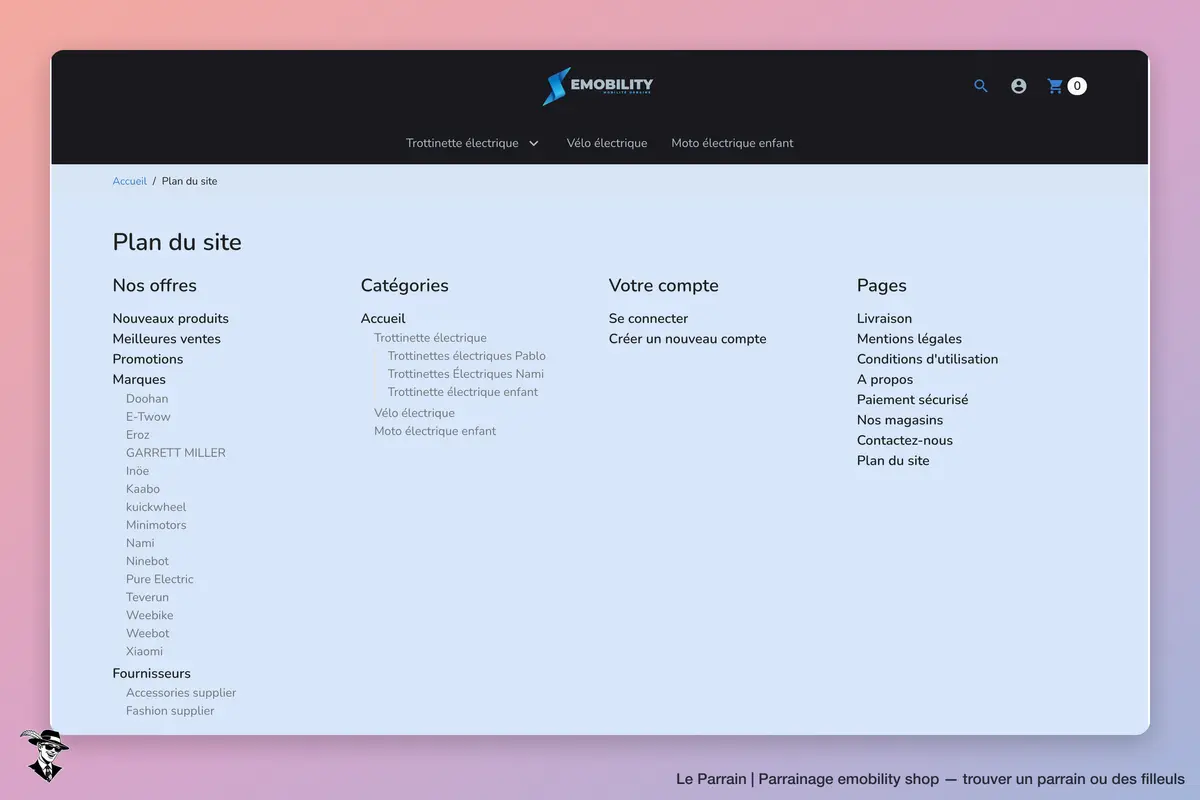Image resolution: width=1200 pixels, height=800 pixels.
Task: Open the Livraison page
Action: [885, 319]
